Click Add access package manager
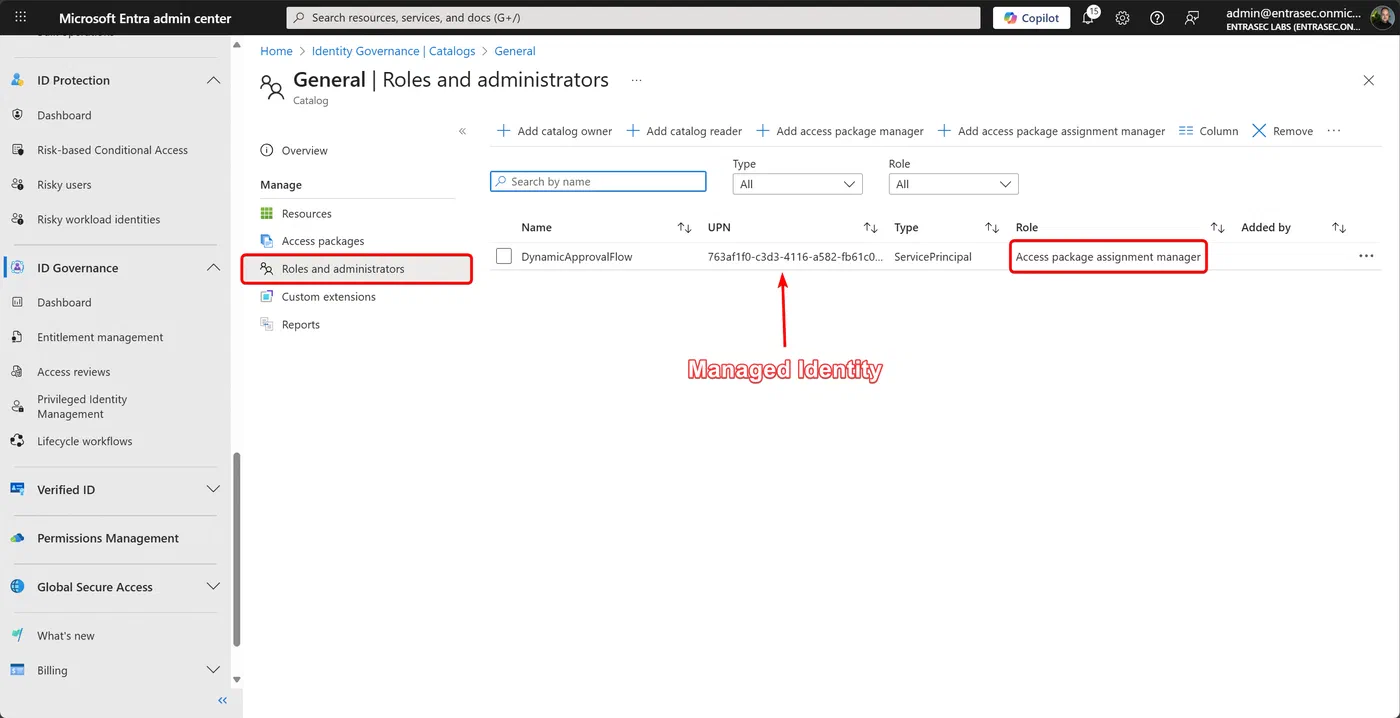Image resolution: width=1400 pixels, height=718 pixels. pyautogui.click(x=840, y=131)
